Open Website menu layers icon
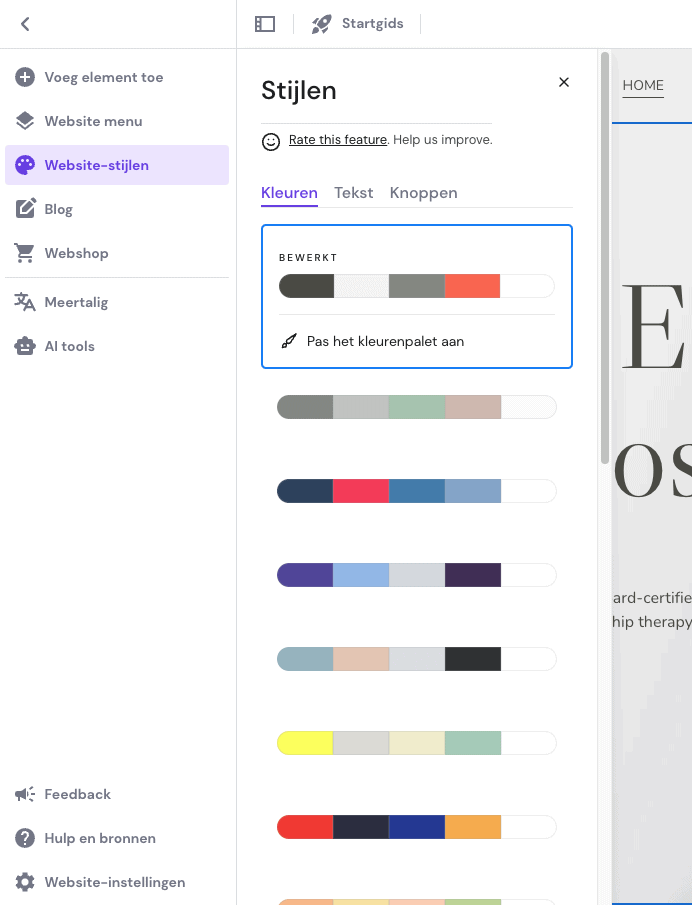Viewport: 692px width, 905px height. [x=25, y=121]
